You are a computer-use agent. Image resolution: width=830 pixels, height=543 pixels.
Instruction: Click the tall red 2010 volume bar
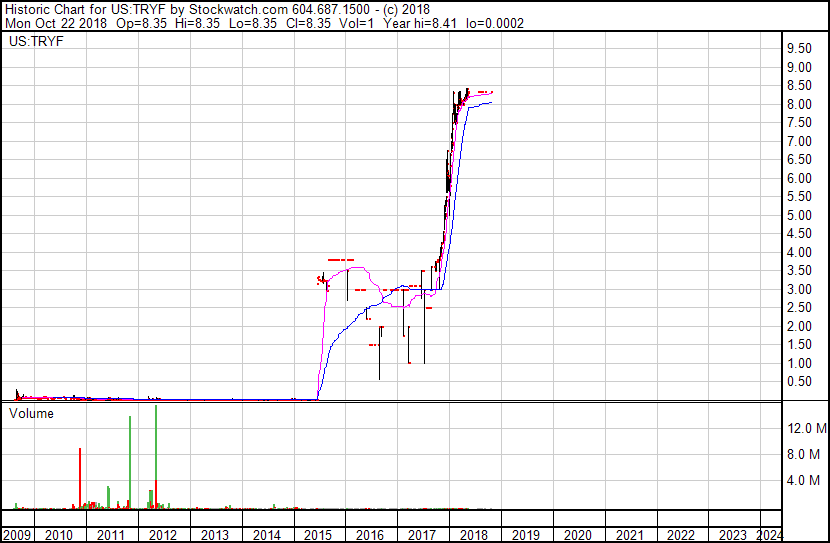point(80,478)
